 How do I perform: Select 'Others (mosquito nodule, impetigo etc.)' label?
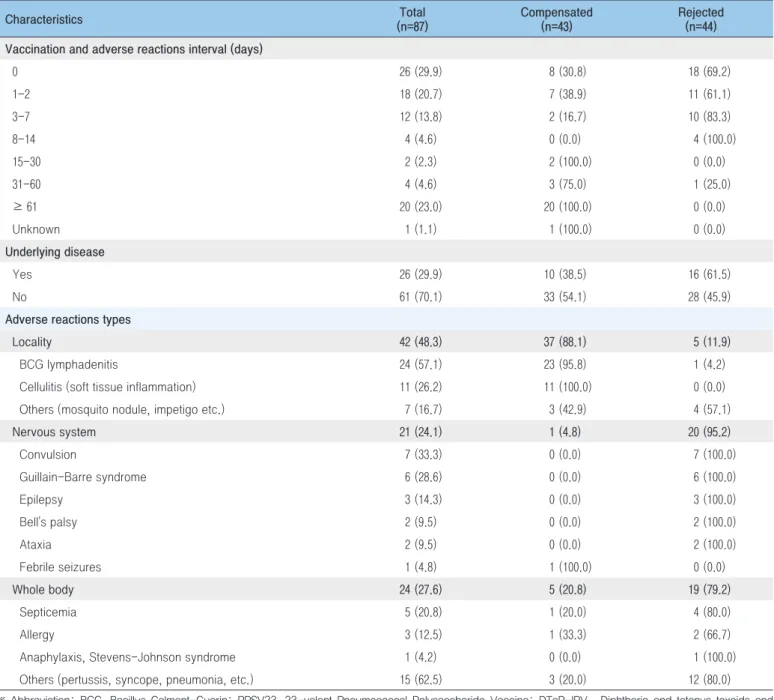[x=122, y=410]
